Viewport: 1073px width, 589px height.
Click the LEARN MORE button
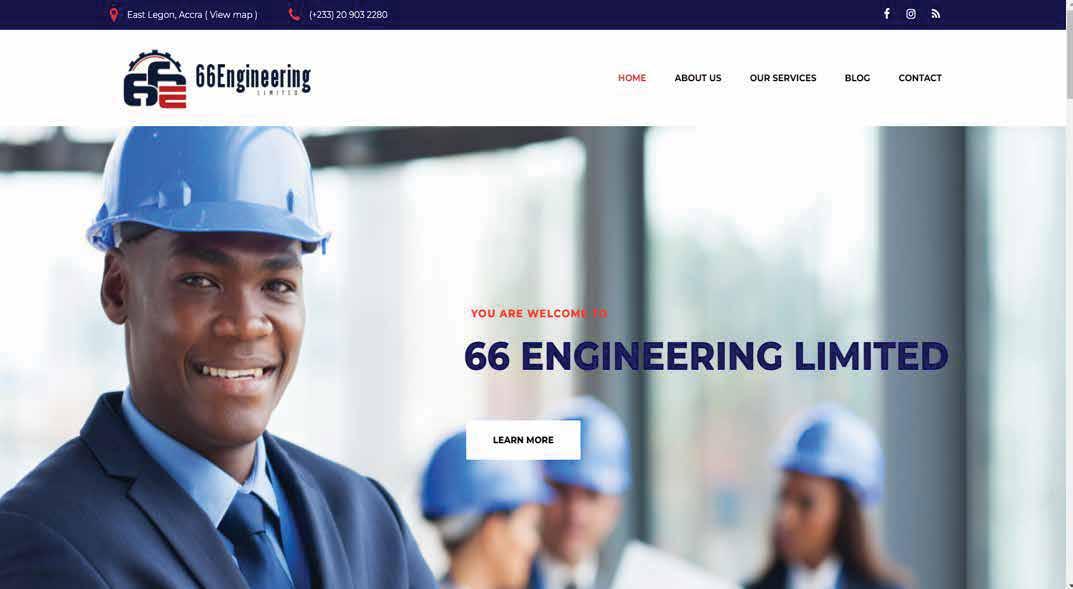point(523,440)
